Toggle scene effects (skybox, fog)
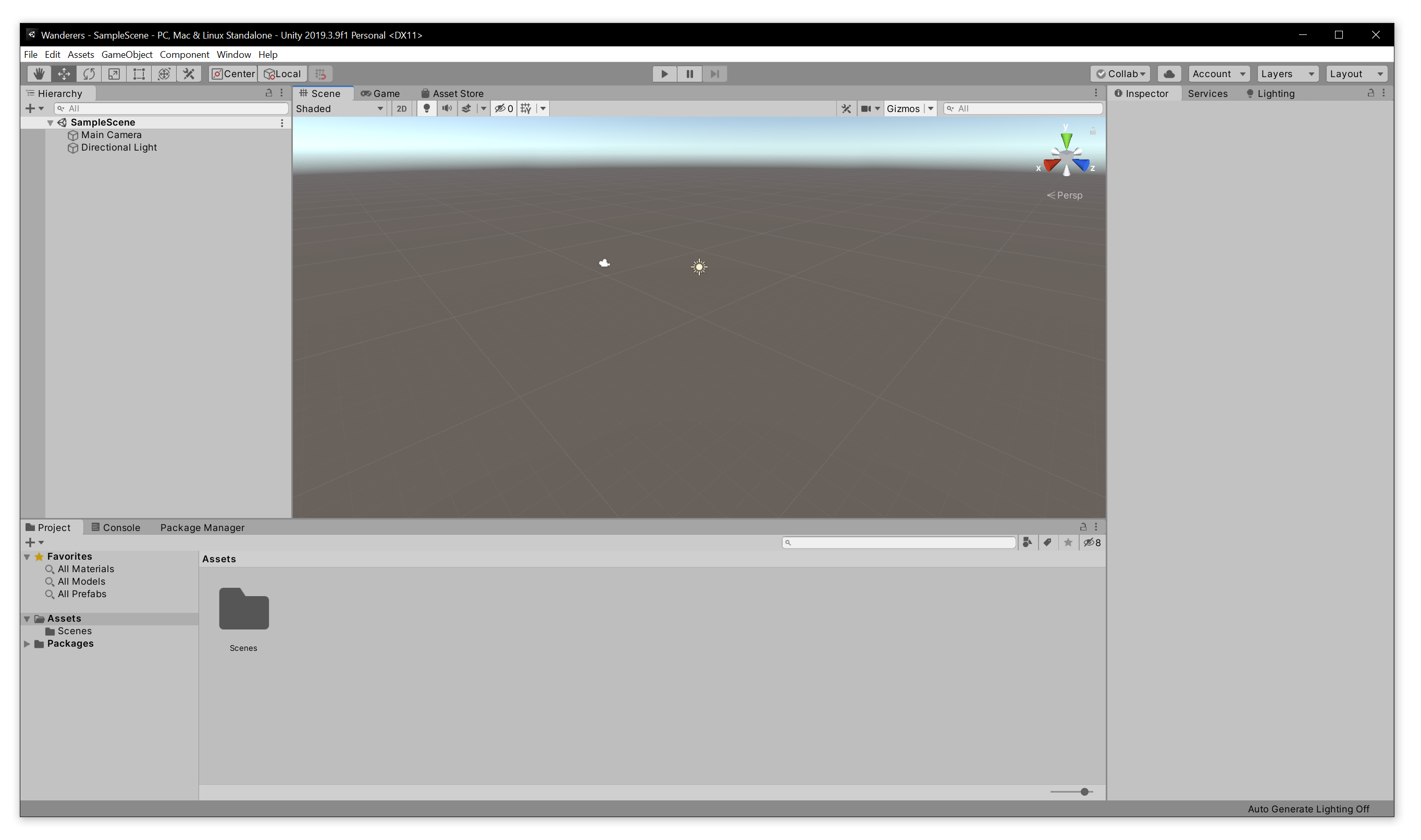 point(467,109)
